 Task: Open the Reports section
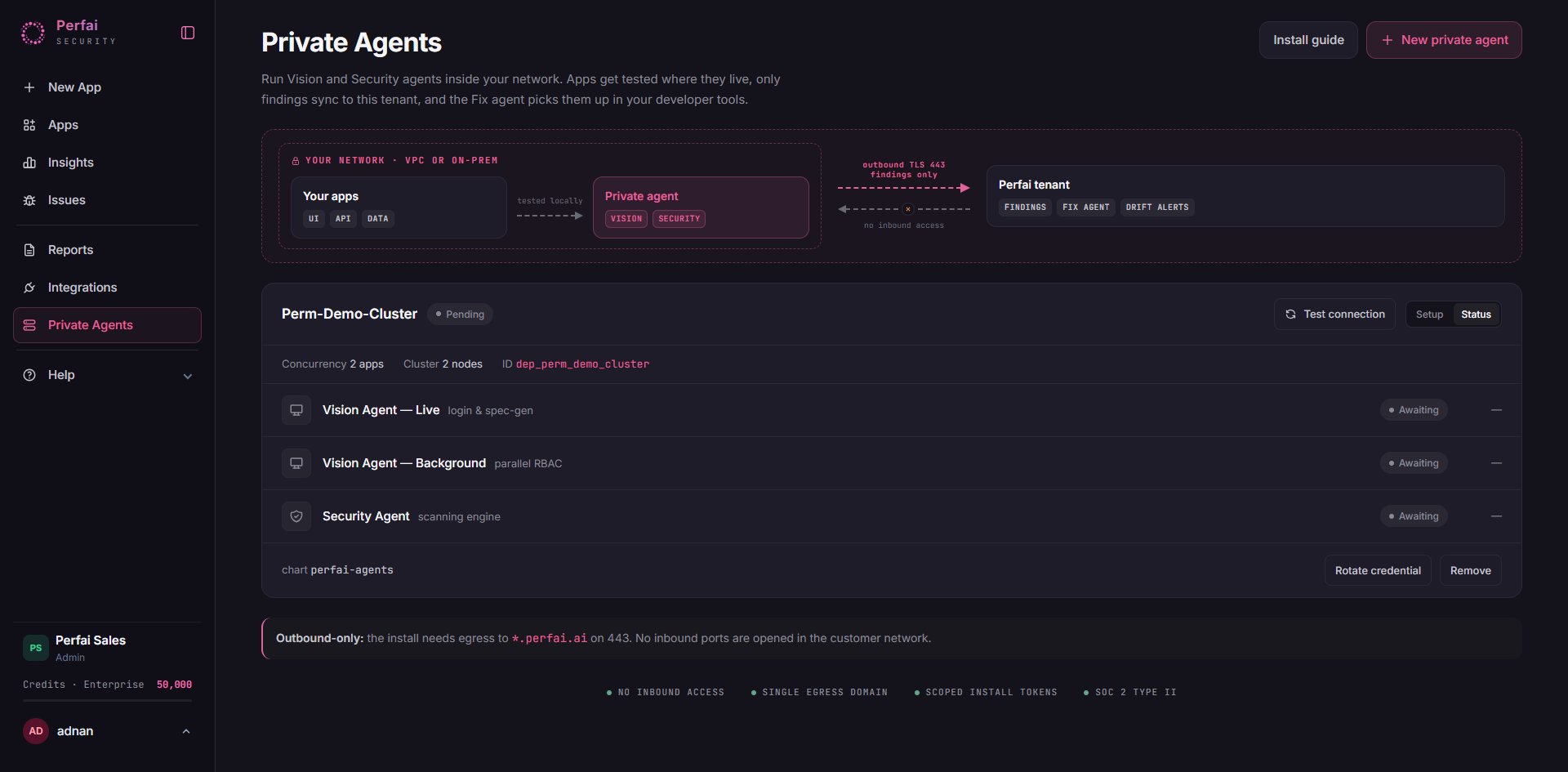point(107,250)
